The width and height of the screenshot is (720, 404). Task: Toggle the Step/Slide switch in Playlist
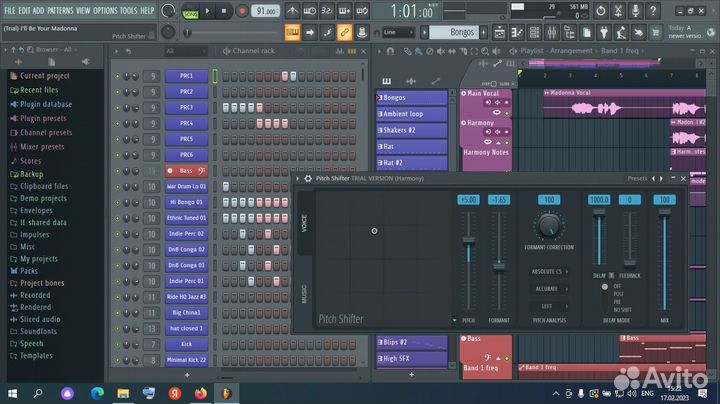pos(494,84)
